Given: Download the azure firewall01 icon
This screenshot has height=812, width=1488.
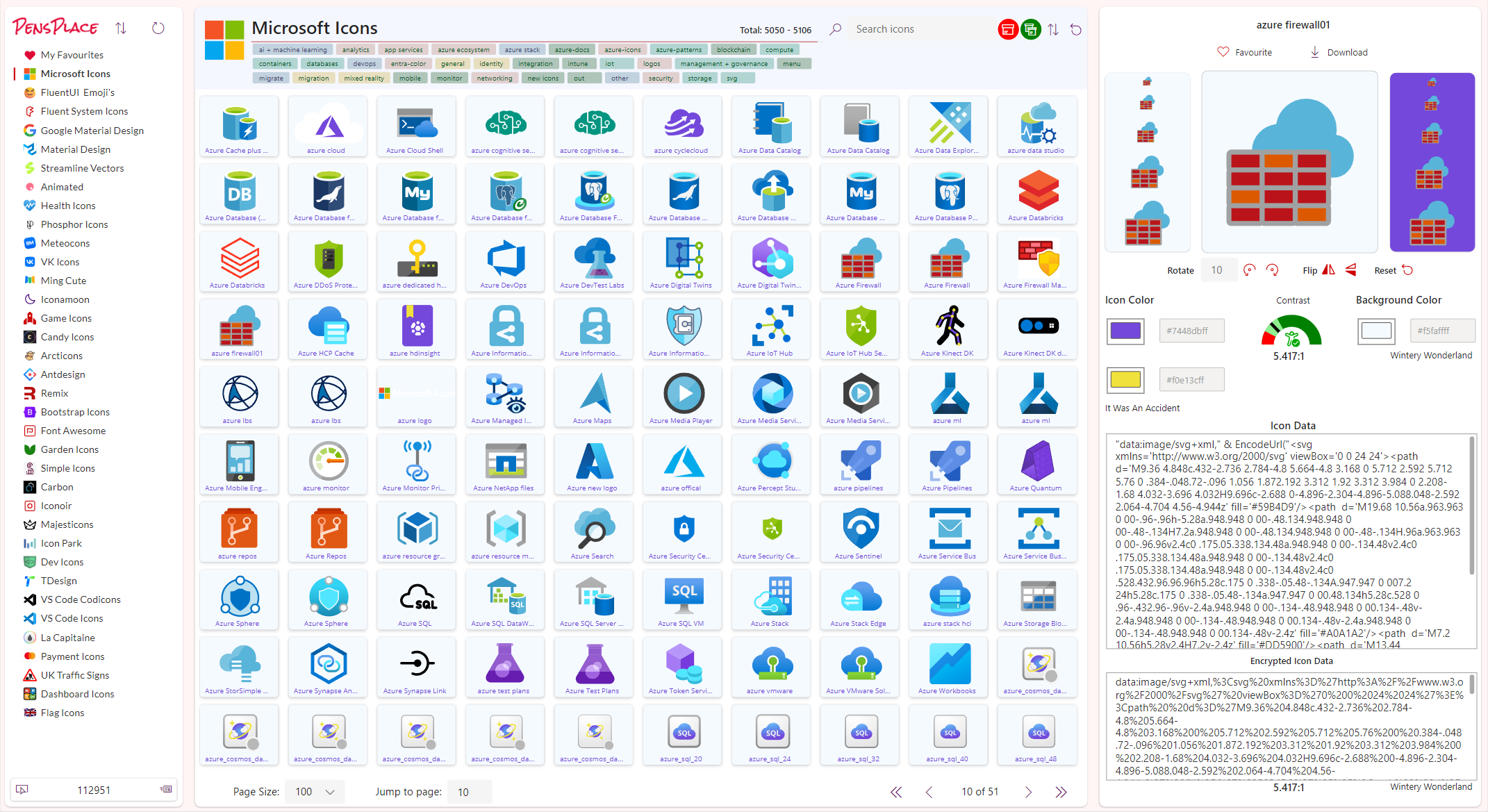Looking at the screenshot, I should [x=1339, y=52].
